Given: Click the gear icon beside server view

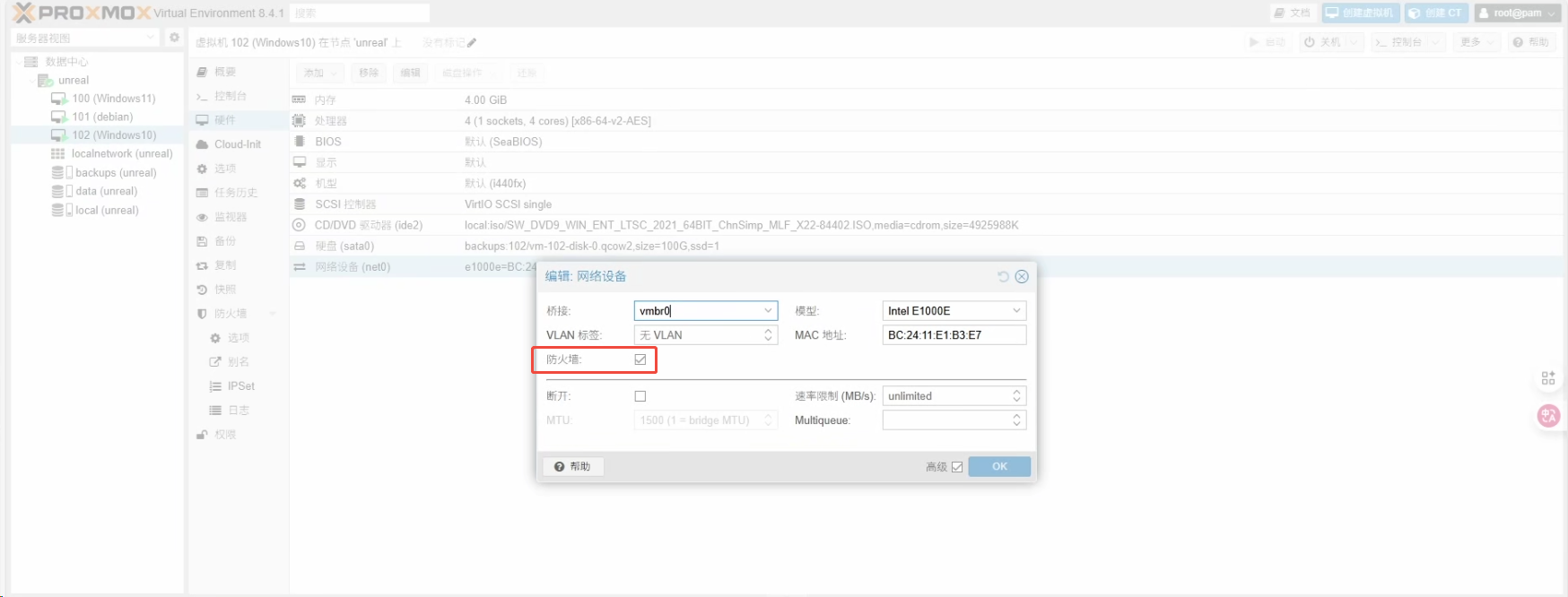Looking at the screenshot, I should [x=174, y=38].
